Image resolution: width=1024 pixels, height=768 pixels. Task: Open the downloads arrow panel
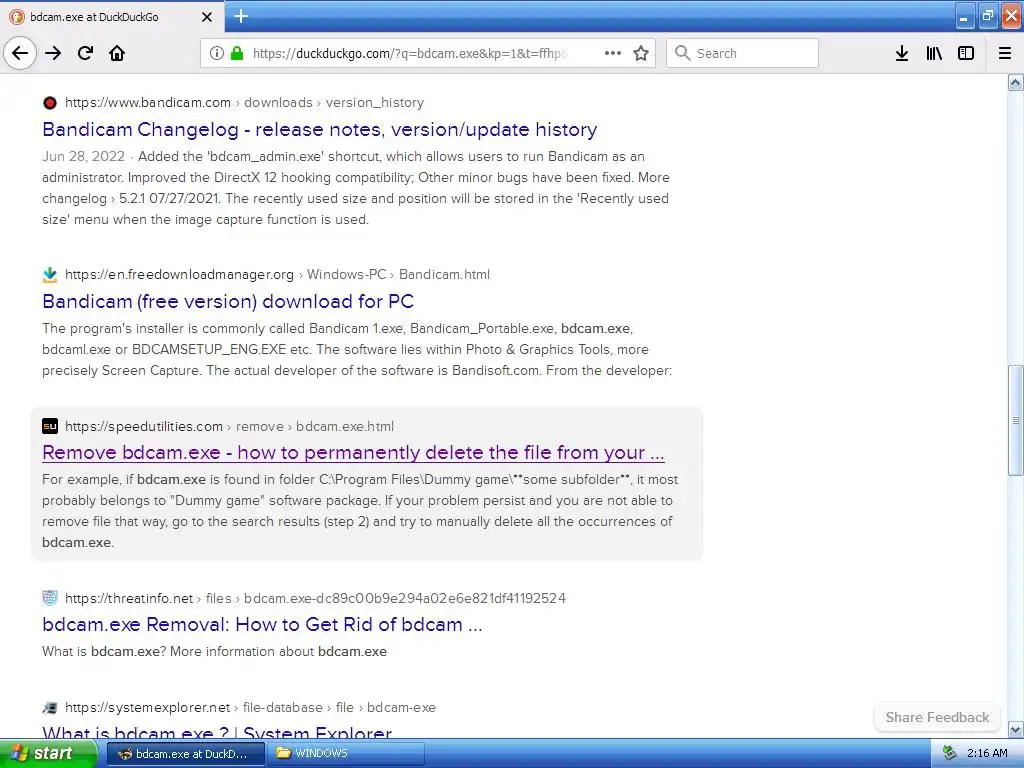[x=902, y=53]
